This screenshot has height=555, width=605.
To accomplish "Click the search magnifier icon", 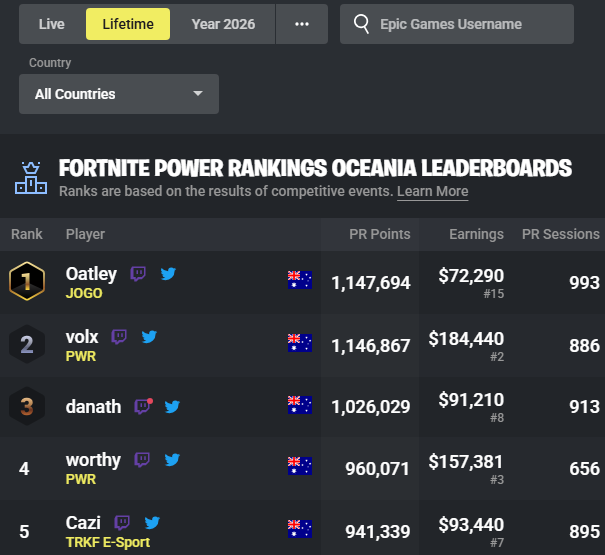I will (362, 24).
